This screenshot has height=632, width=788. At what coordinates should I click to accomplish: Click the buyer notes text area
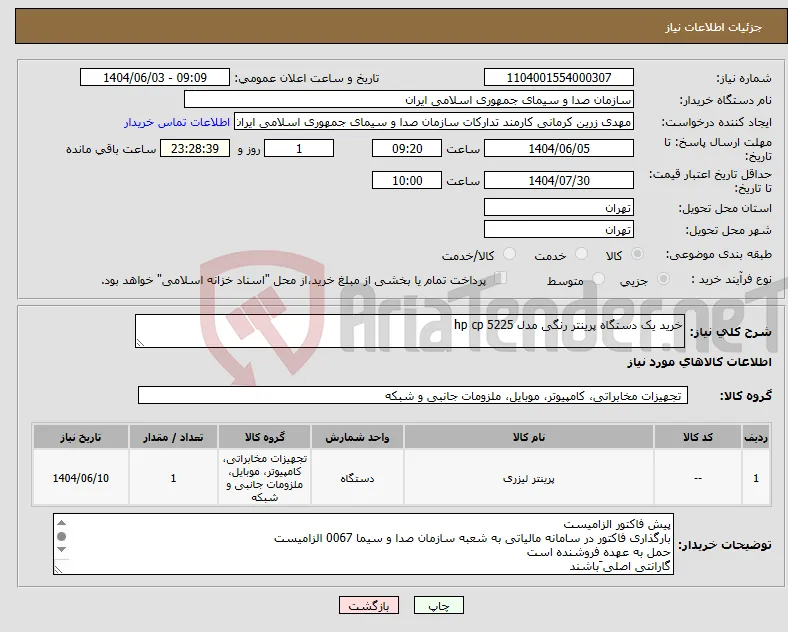tap(363, 544)
